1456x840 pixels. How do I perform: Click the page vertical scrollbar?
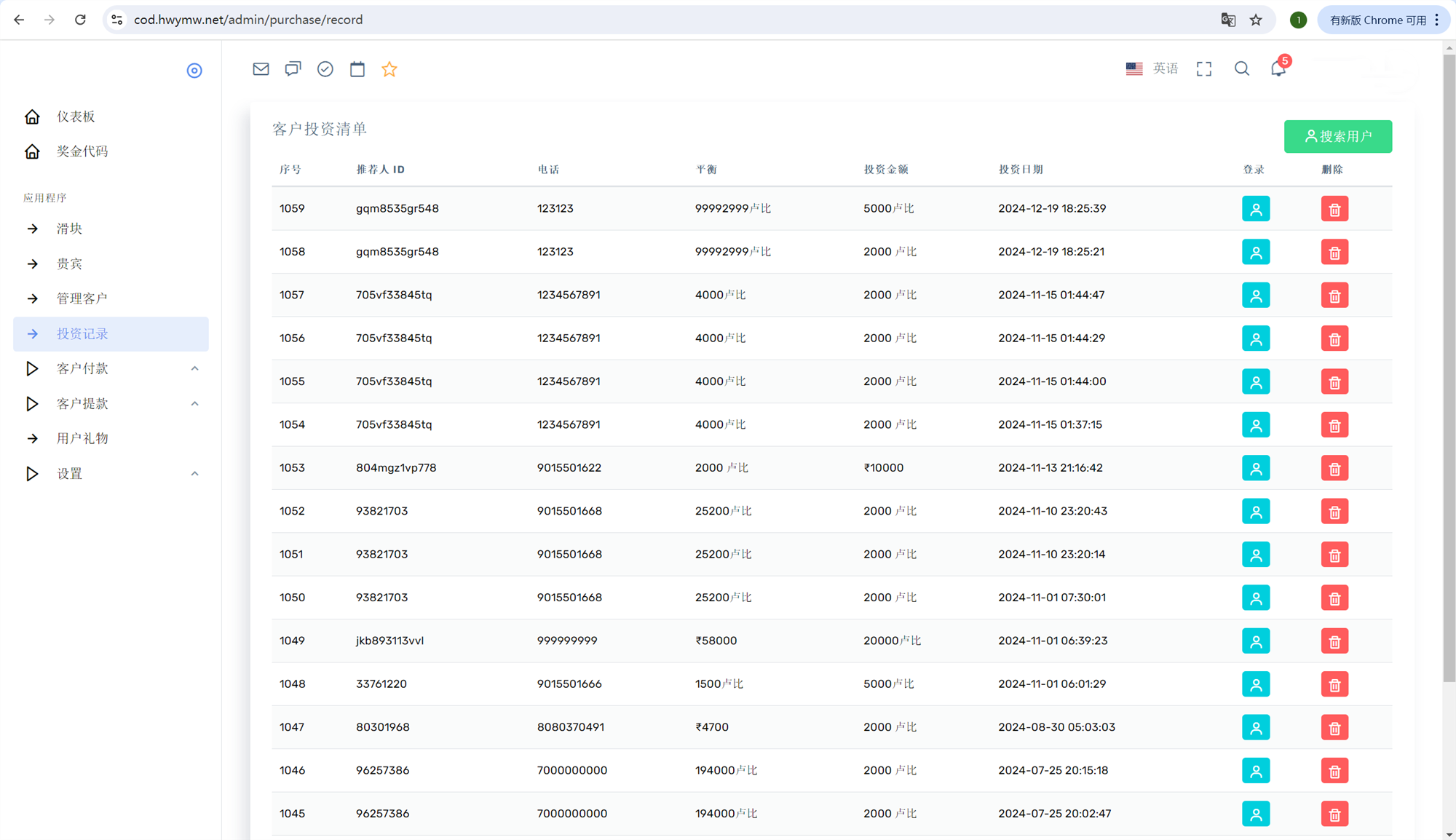(x=1449, y=364)
